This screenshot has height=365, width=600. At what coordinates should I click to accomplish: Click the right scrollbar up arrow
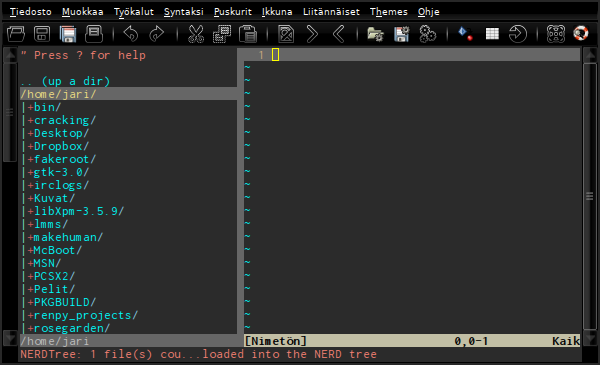point(590,55)
